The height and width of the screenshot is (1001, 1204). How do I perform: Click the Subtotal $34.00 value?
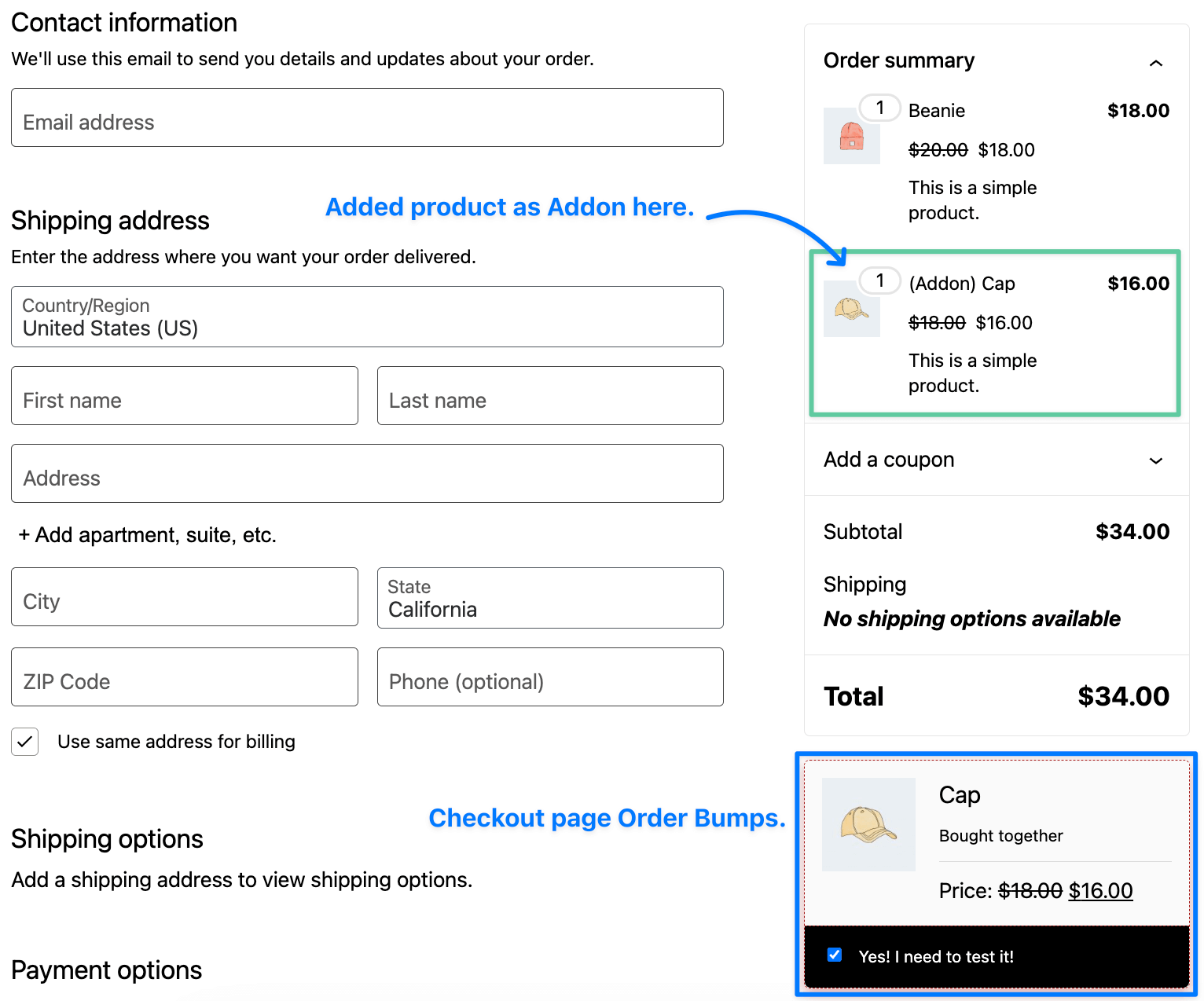coord(1132,532)
